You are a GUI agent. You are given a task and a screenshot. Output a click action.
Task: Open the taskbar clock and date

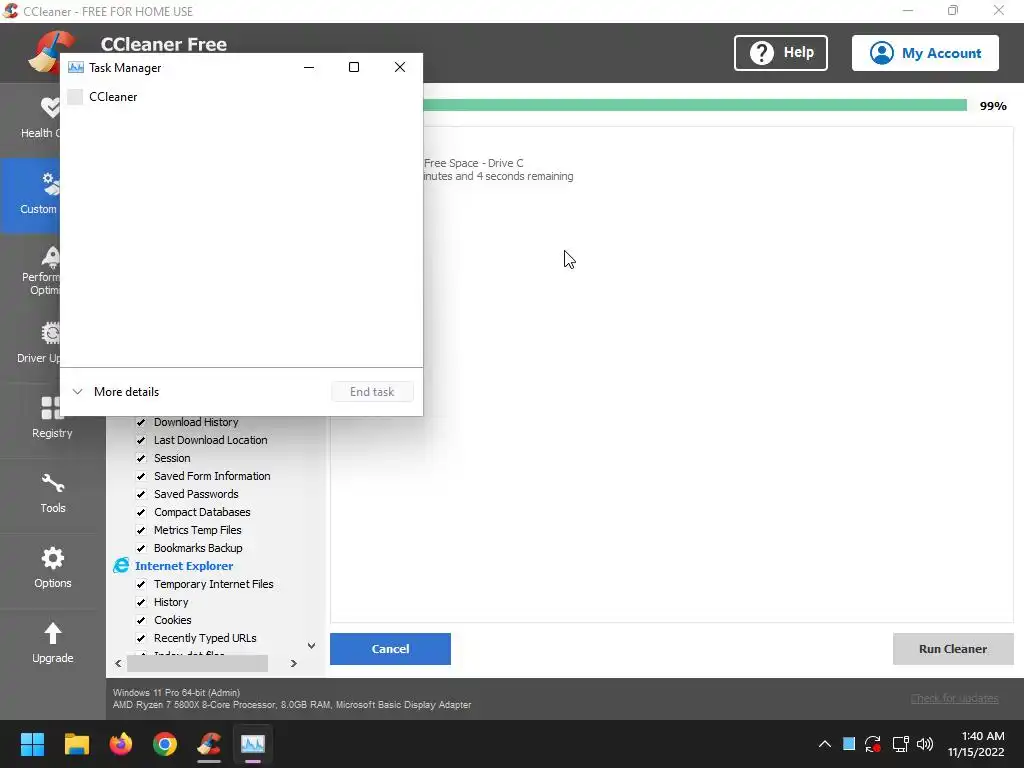pos(976,744)
